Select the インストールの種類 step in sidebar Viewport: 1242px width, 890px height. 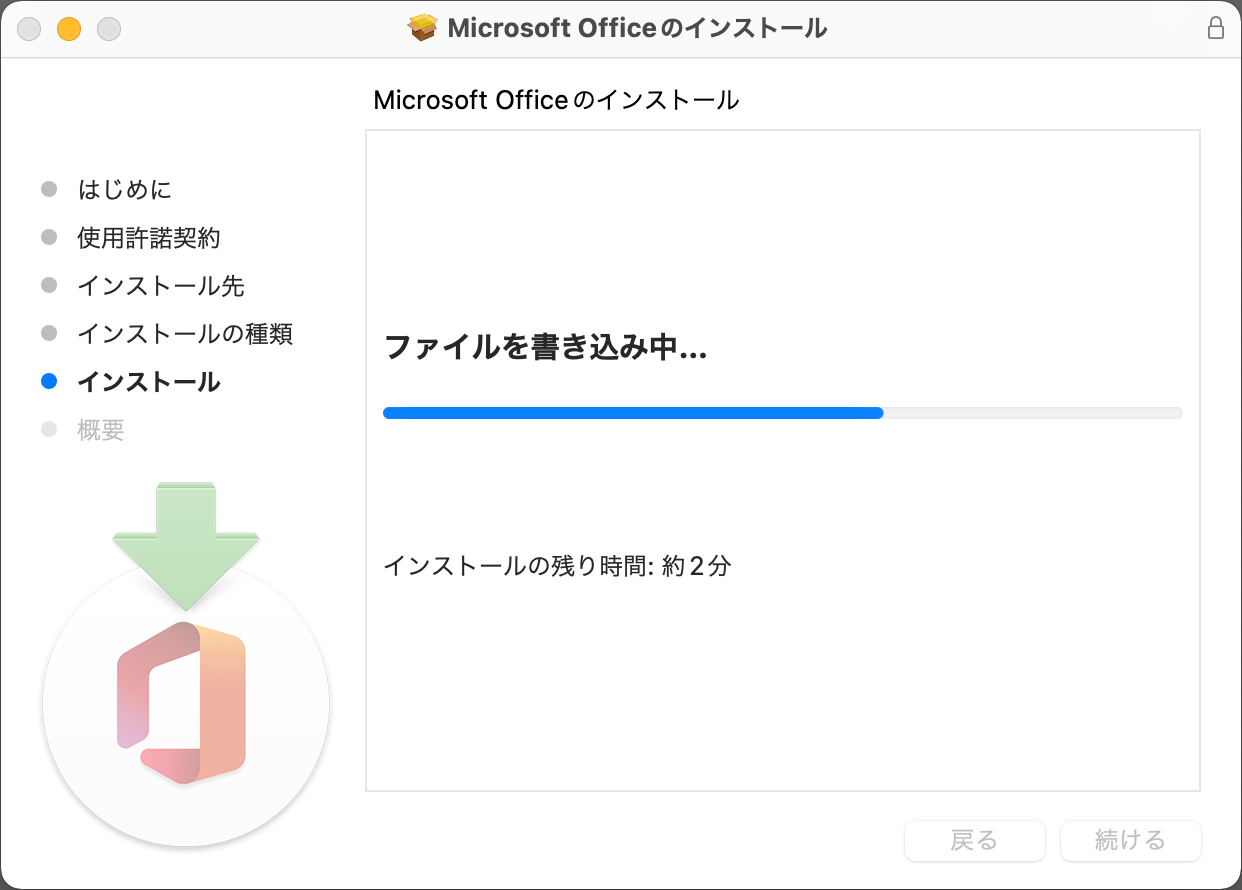click(185, 333)
